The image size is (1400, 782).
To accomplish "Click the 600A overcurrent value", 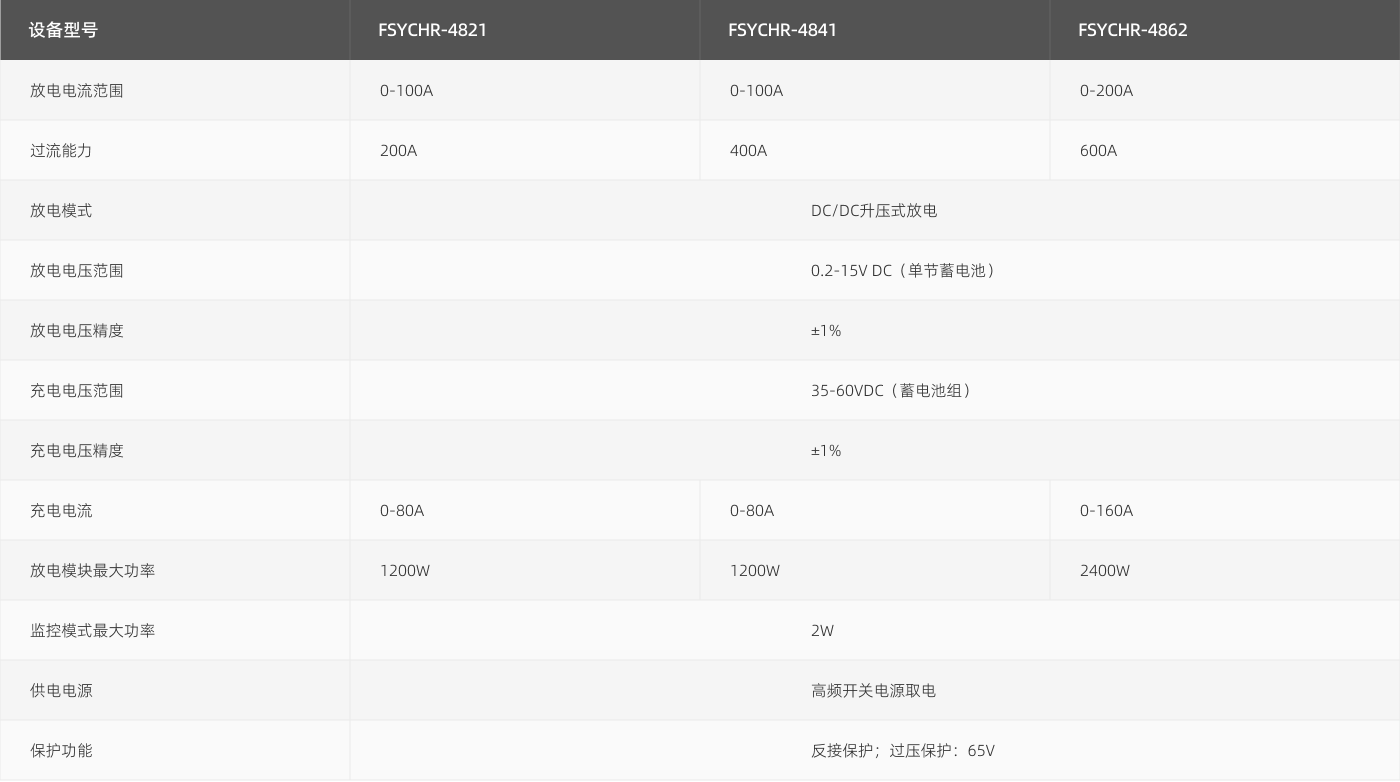I will click(x=1098, y=151).
